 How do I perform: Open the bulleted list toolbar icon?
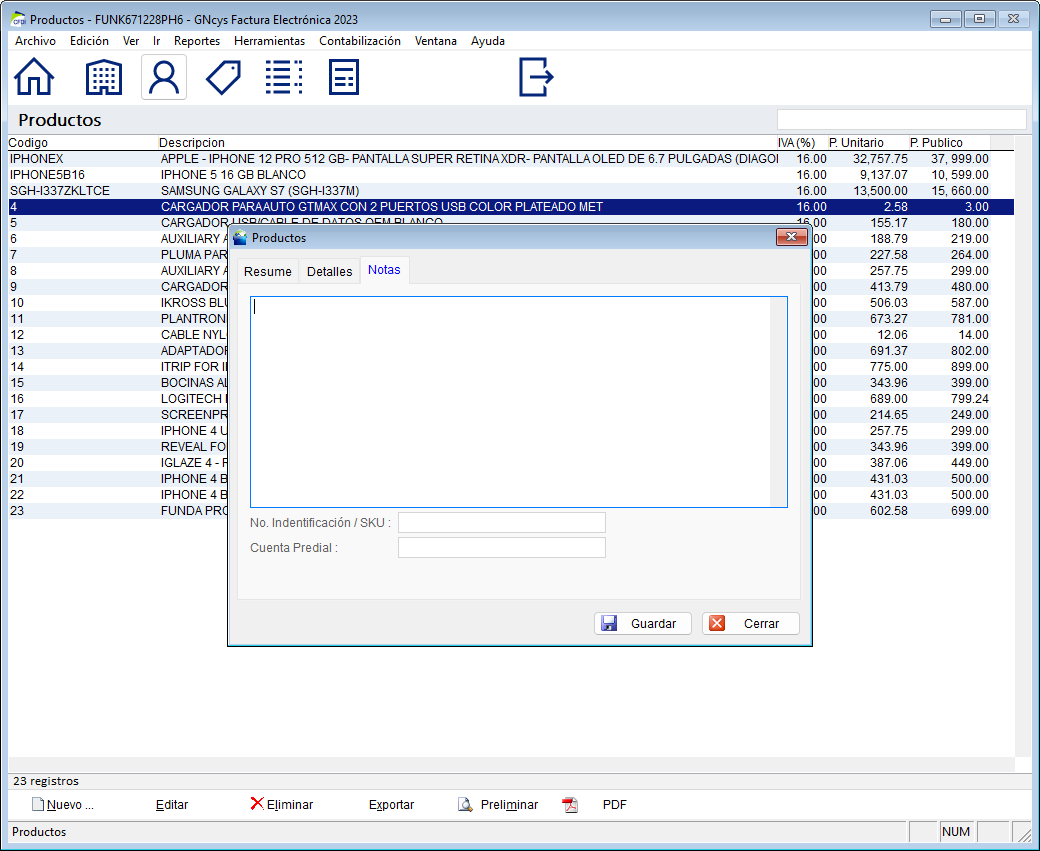tap(284, 77)
